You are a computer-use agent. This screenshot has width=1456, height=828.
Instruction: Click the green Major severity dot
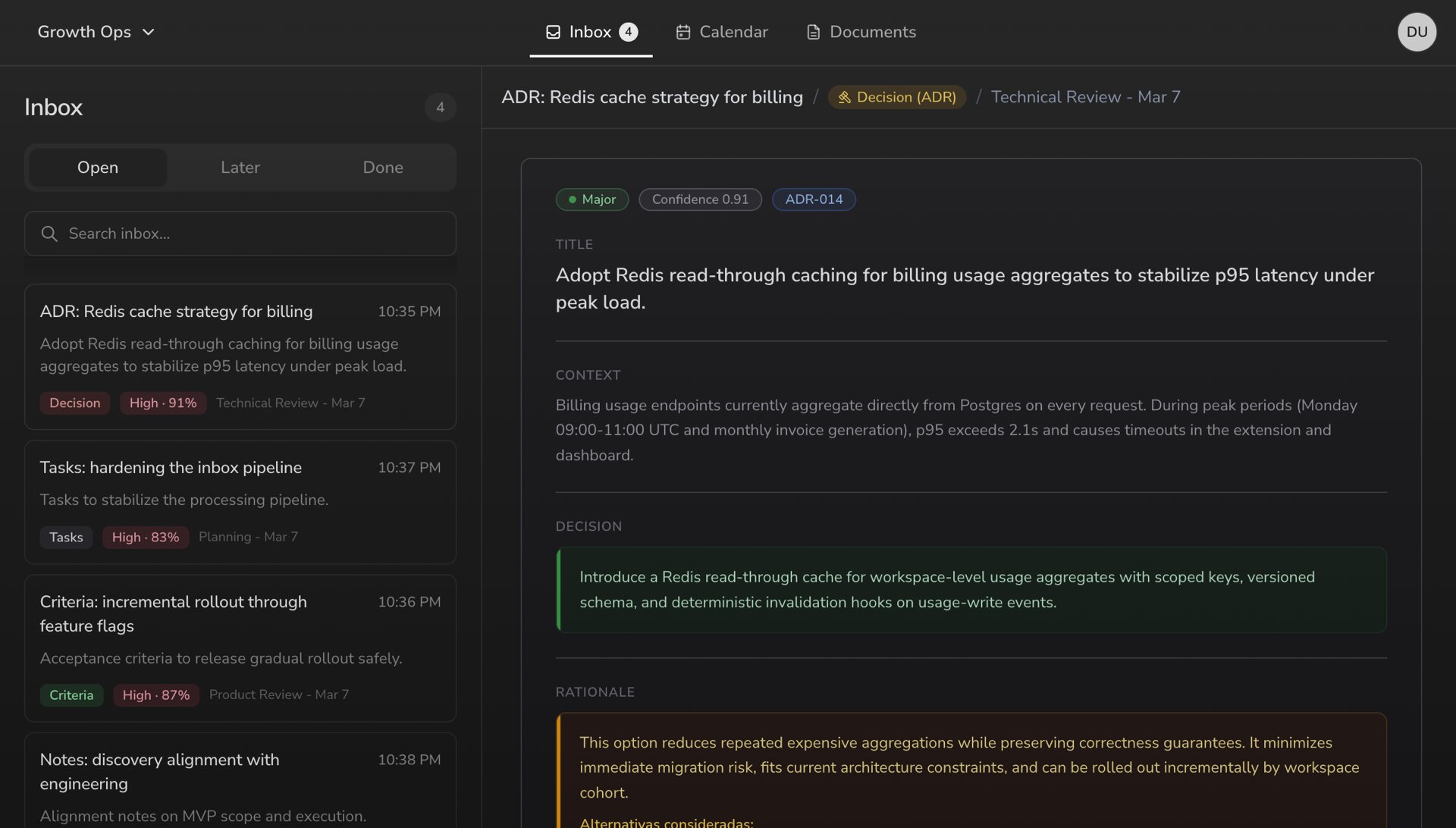[573, 199]
